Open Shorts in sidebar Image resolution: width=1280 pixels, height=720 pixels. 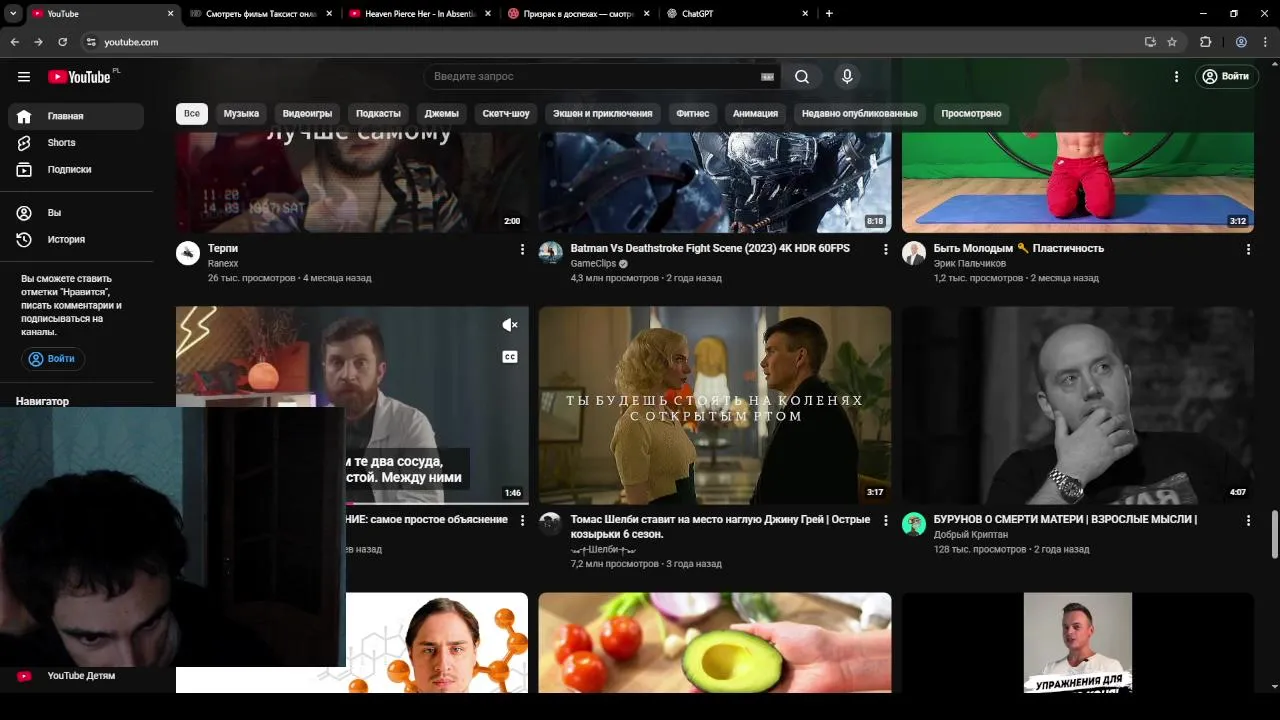(76, 143)
